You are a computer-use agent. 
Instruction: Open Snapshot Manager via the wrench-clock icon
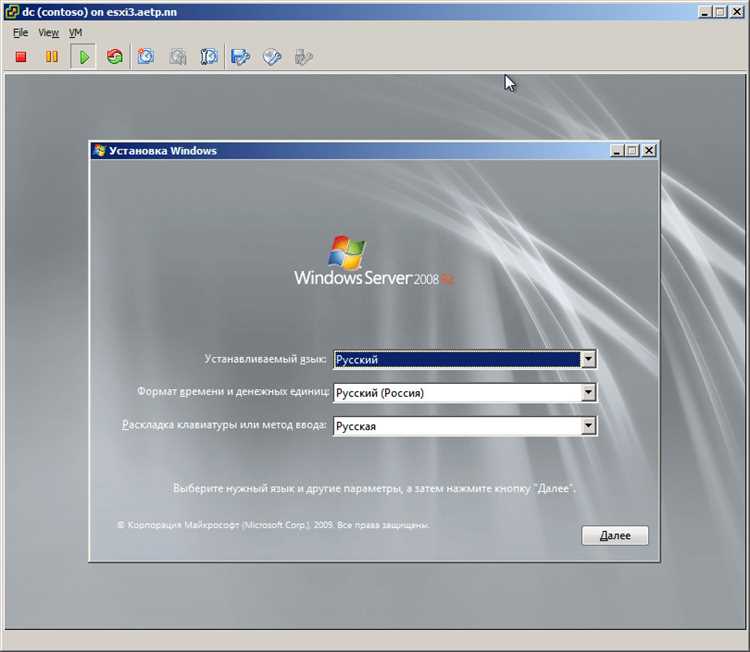209,57
